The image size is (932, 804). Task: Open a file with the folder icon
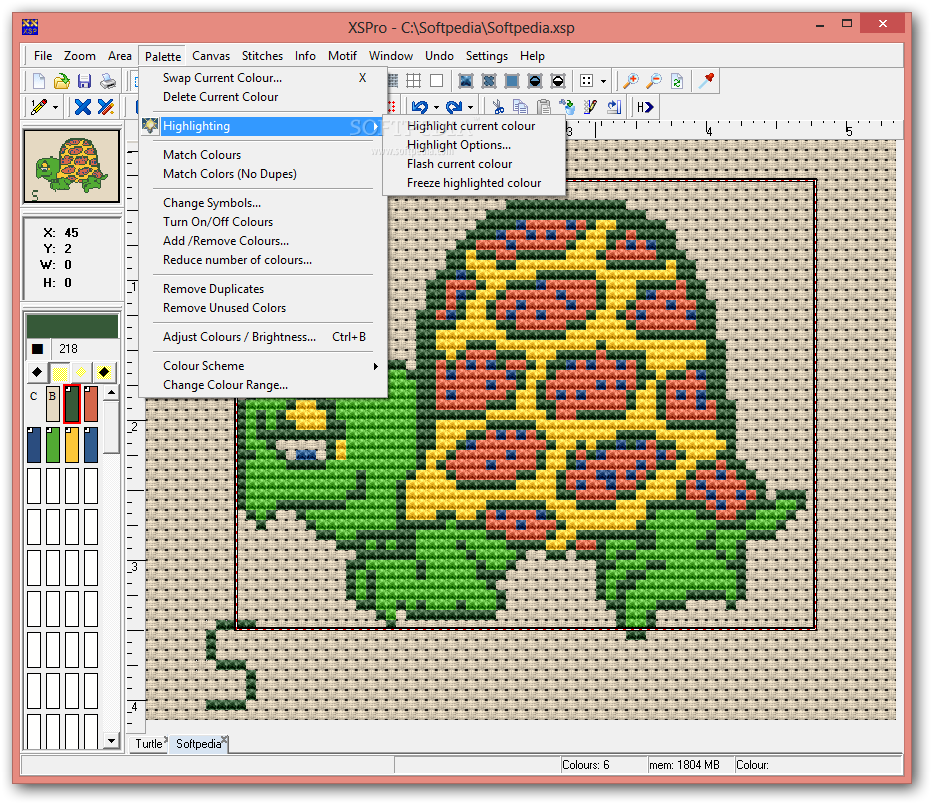tap(61, 81)
